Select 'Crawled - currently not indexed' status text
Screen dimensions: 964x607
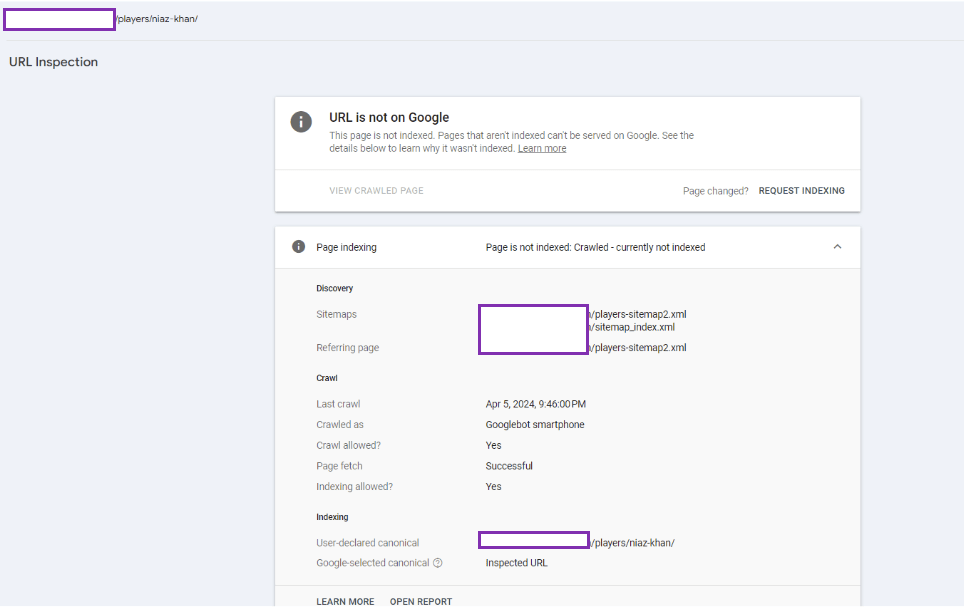pos(639,247)
